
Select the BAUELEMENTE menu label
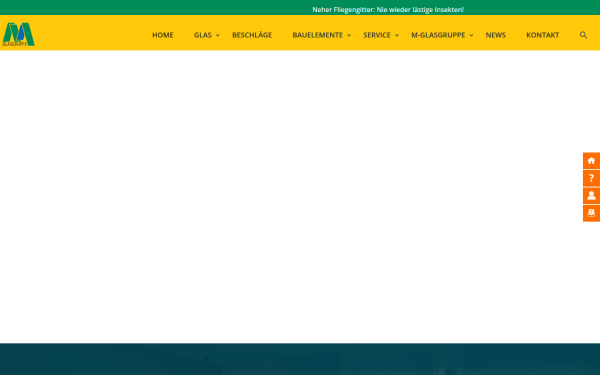(318, 35)
